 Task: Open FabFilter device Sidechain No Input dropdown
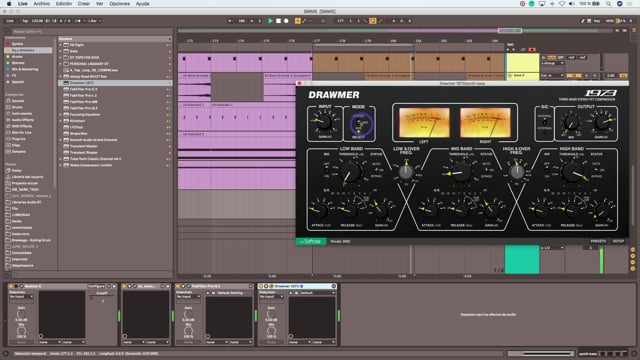point(188,297)
